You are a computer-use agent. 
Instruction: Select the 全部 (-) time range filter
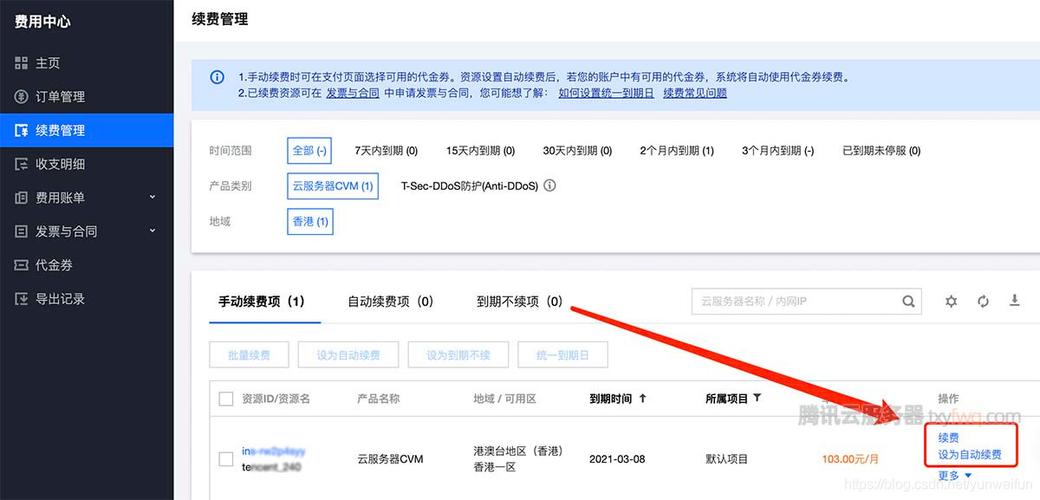click(x=309, y=151)
